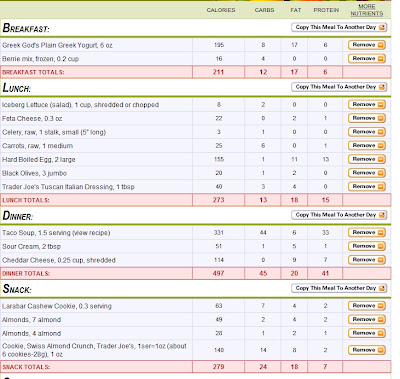The width and height of the screenshot is (400, 379).
Task: Click Snack Totals calories value 279
Action: (218, 367)
